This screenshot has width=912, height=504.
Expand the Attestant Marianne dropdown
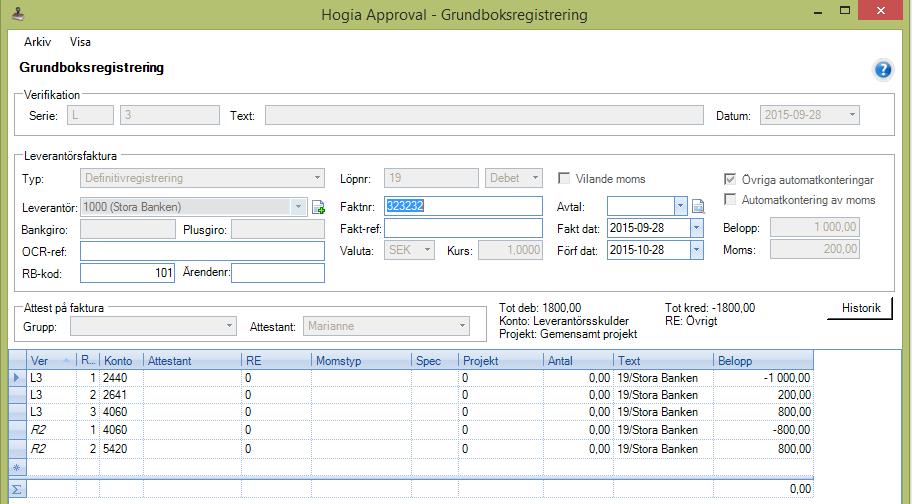(x=462, y=326)
